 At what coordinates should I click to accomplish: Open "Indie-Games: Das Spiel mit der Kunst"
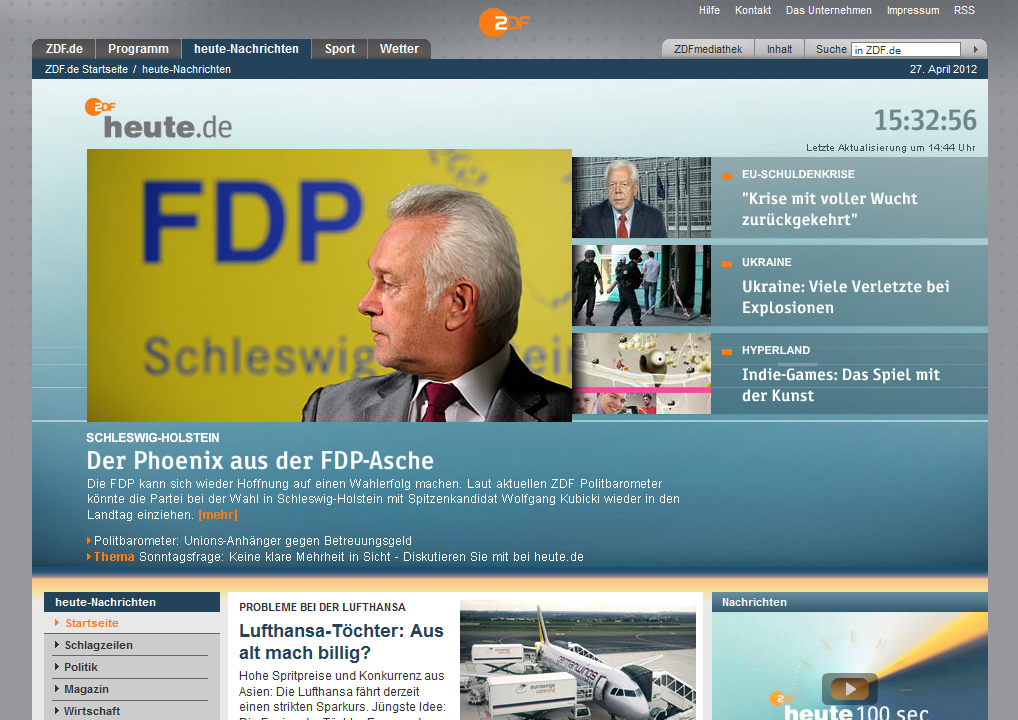[841, 385]
